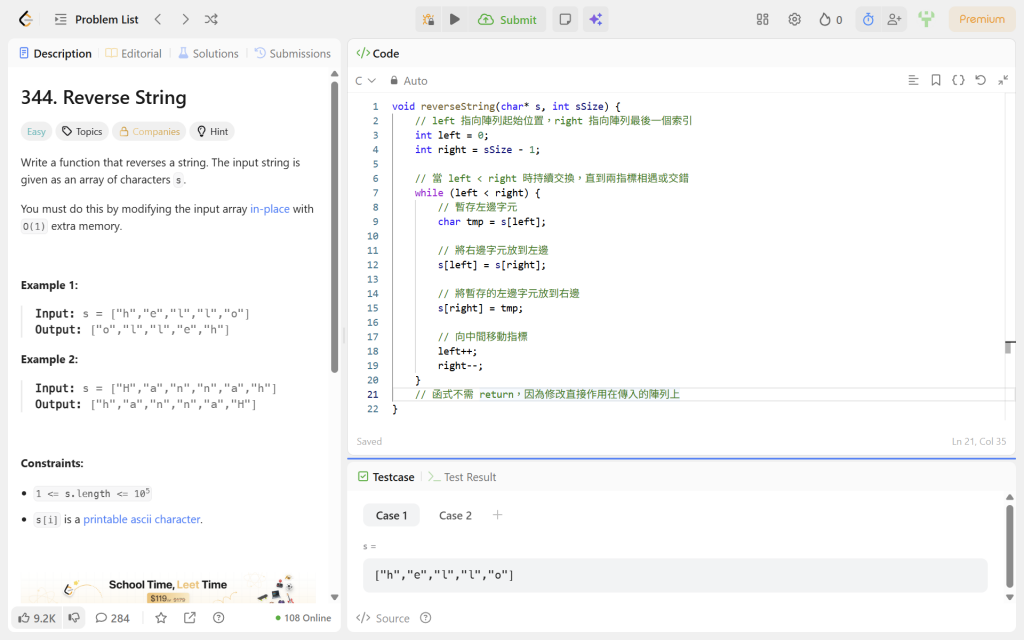Switch to the Editorial tab
Image resolution: width=1024 pixels, height=640 pixels.
(133, 54)
